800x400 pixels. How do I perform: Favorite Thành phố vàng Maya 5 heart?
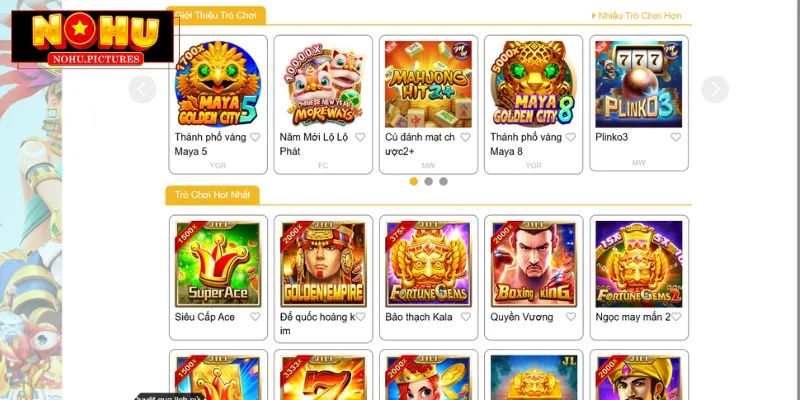point(255,137)
